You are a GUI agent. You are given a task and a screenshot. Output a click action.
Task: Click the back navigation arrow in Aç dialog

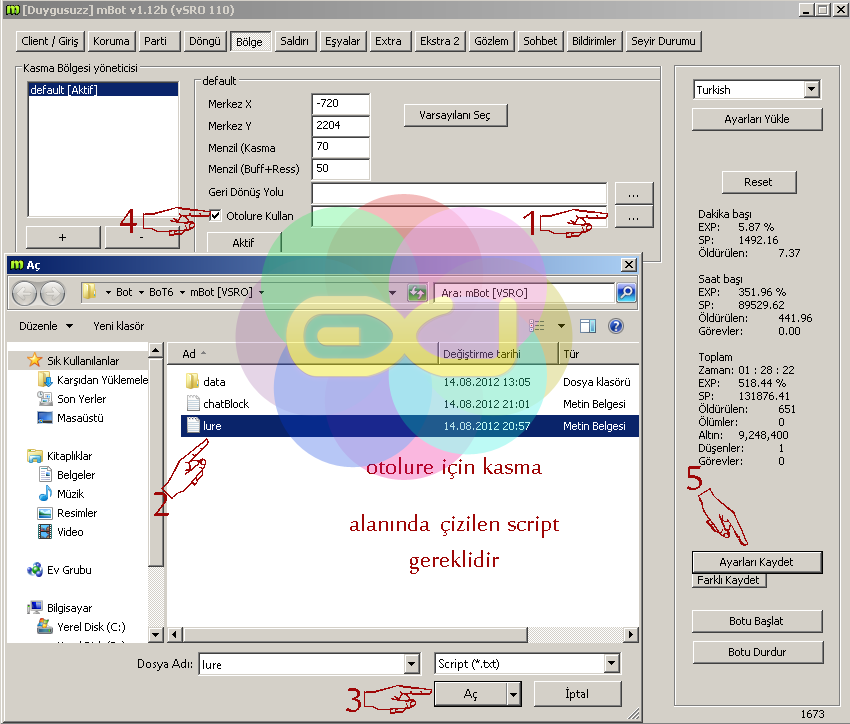pos(24,293)
